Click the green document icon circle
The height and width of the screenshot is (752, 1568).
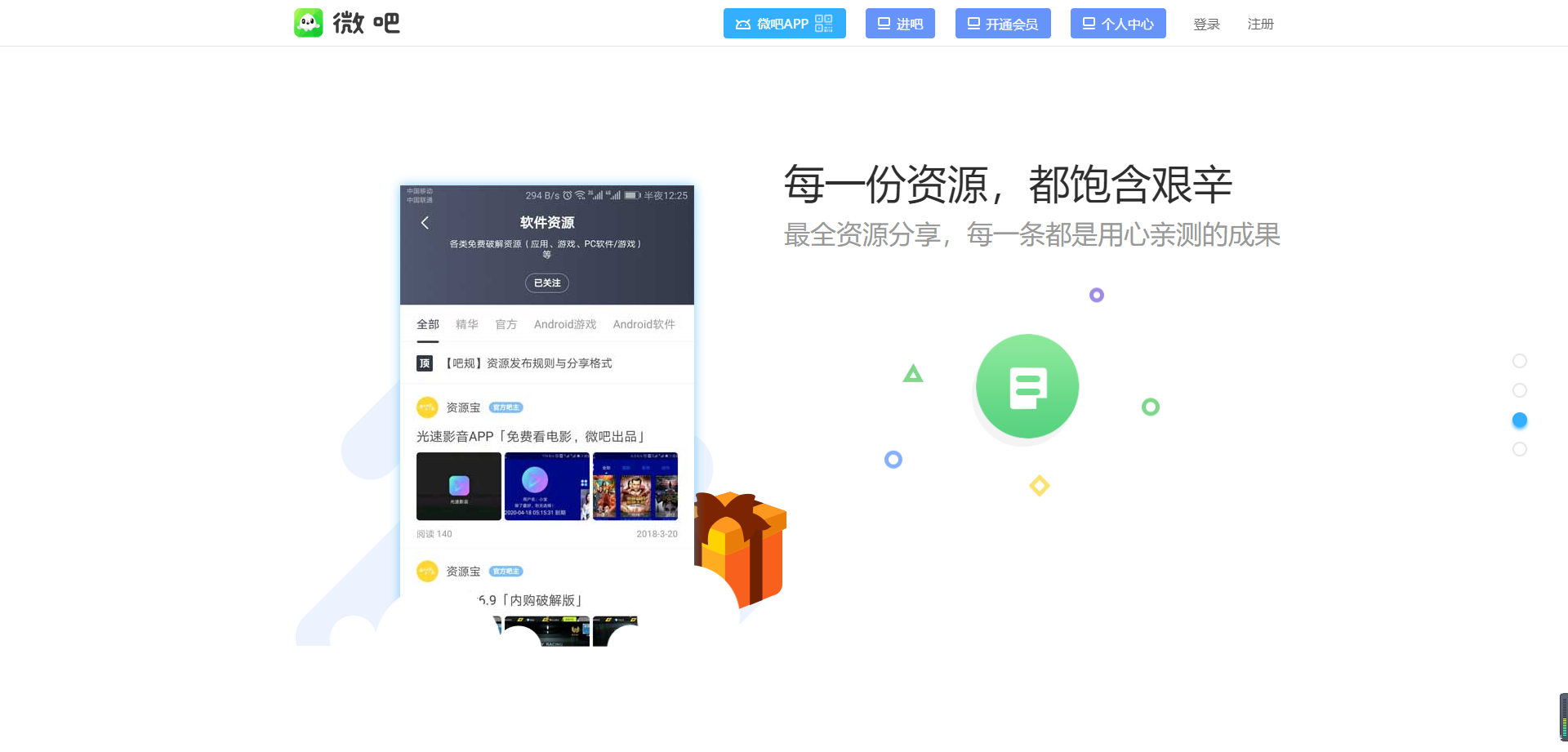point(1027,386)
